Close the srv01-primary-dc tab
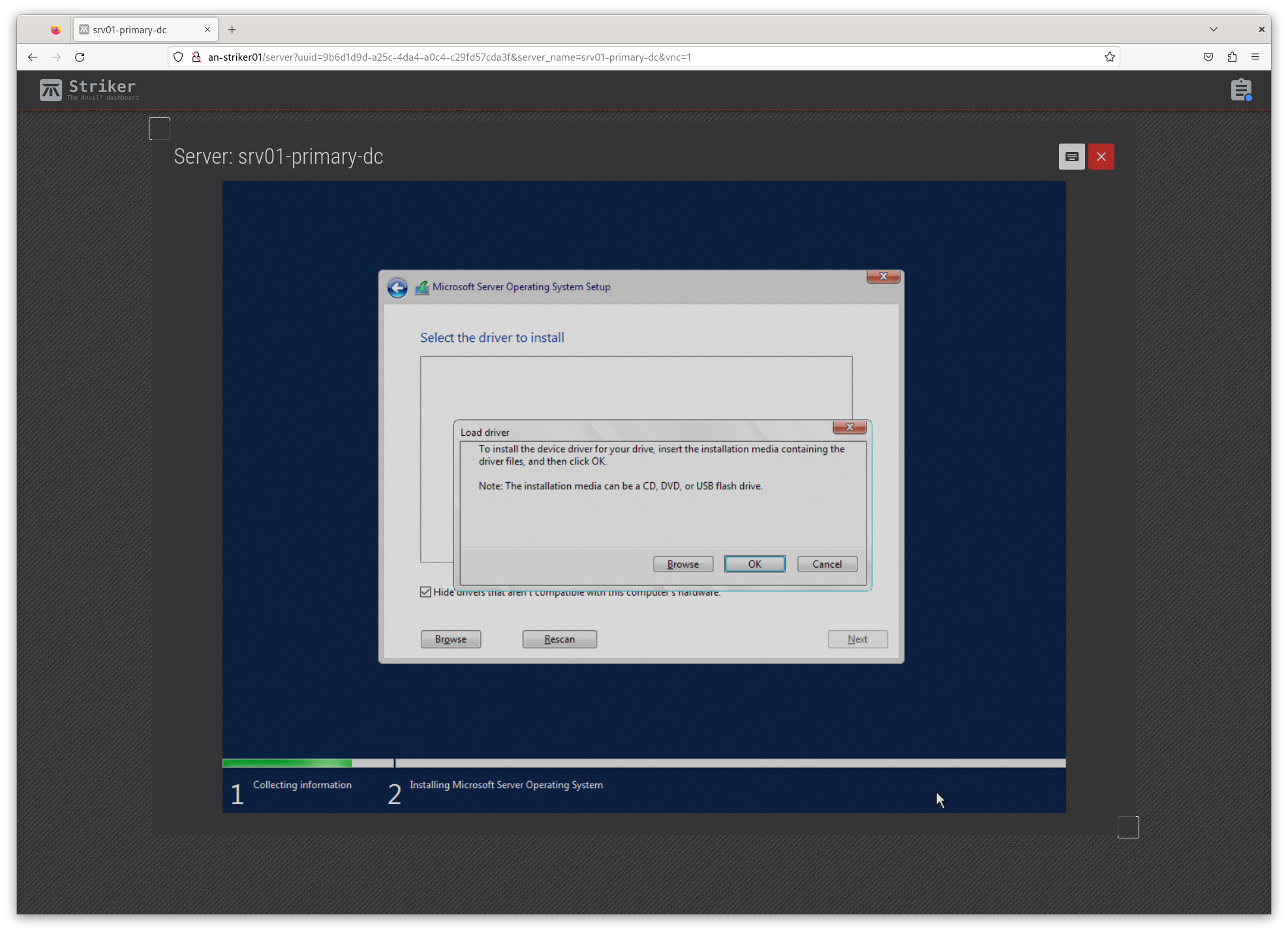 pyautogui.click(x=207, y=30)
